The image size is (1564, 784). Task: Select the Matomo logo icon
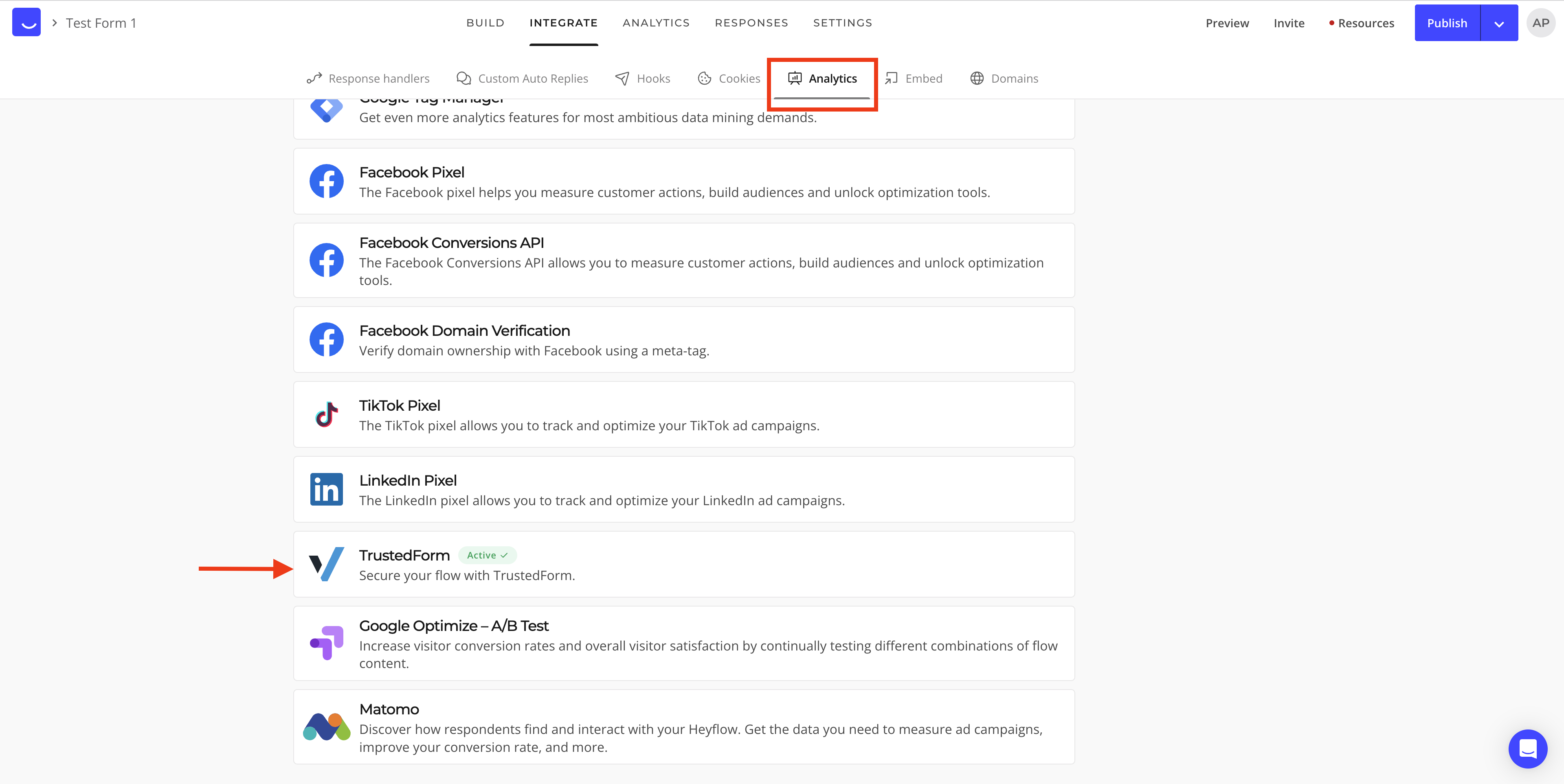327,726
